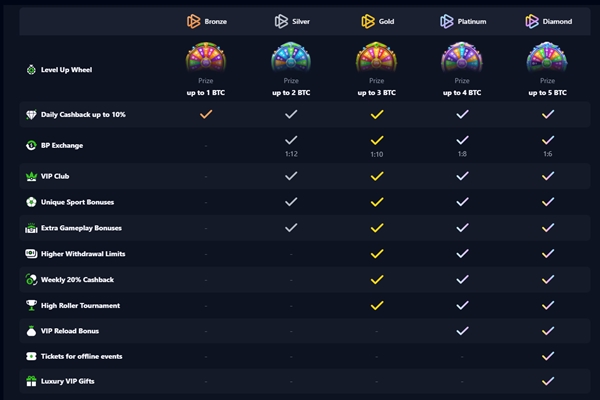Click the '1:10' exchange rate value
The width and height of the screenshot is (600, 400).
377,154
